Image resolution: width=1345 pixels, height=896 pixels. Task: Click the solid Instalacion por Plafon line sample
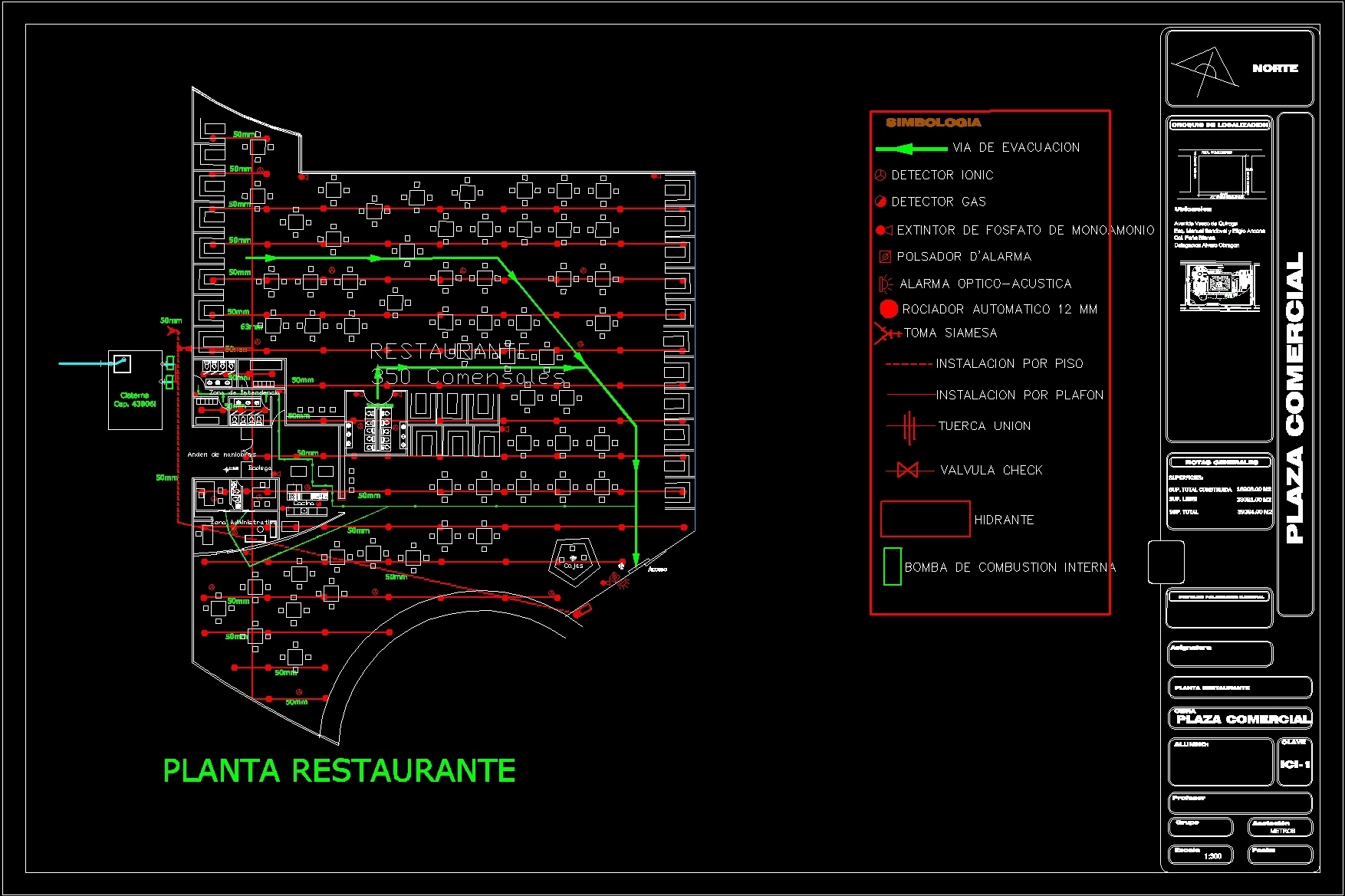pos(911,395)
